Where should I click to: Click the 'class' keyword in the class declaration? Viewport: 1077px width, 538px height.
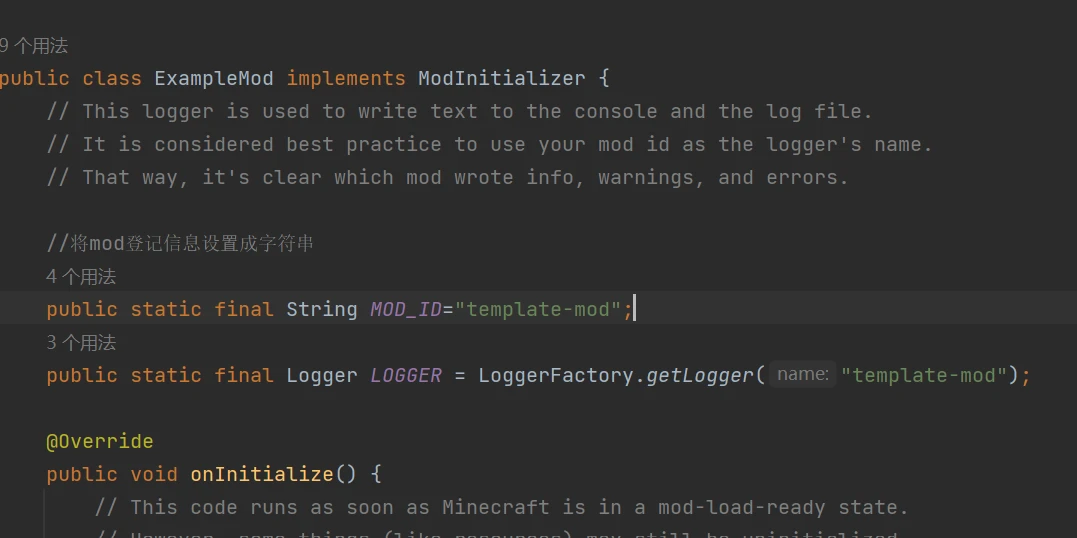112,78
